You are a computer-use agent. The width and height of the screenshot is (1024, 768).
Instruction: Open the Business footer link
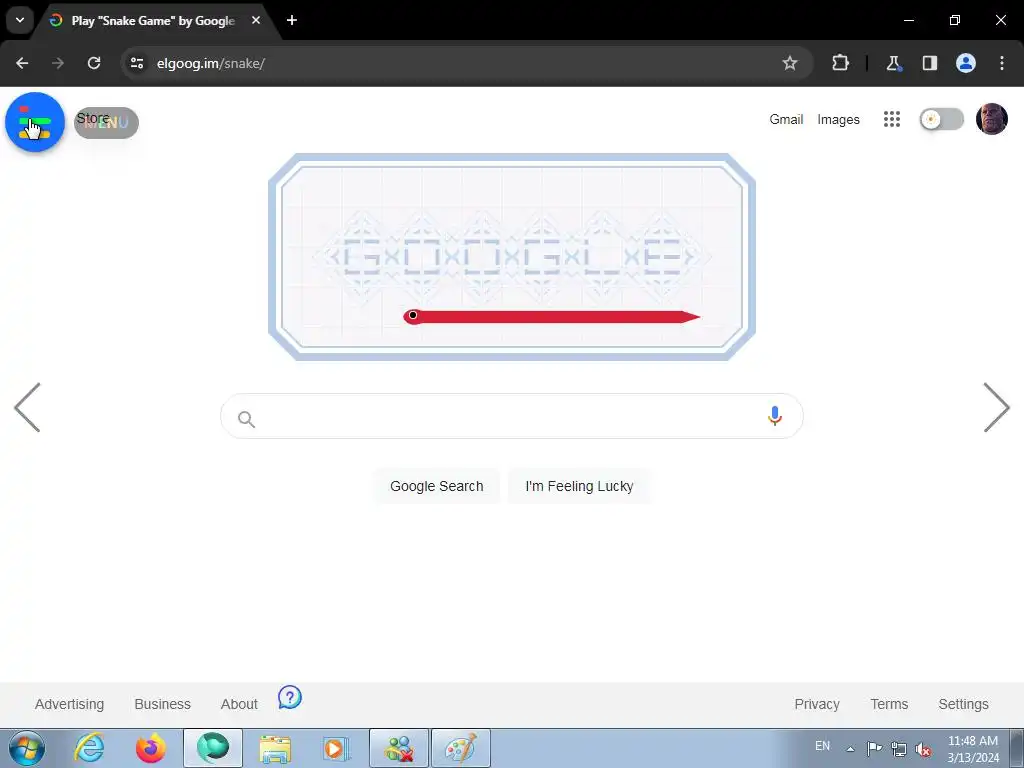163,704
